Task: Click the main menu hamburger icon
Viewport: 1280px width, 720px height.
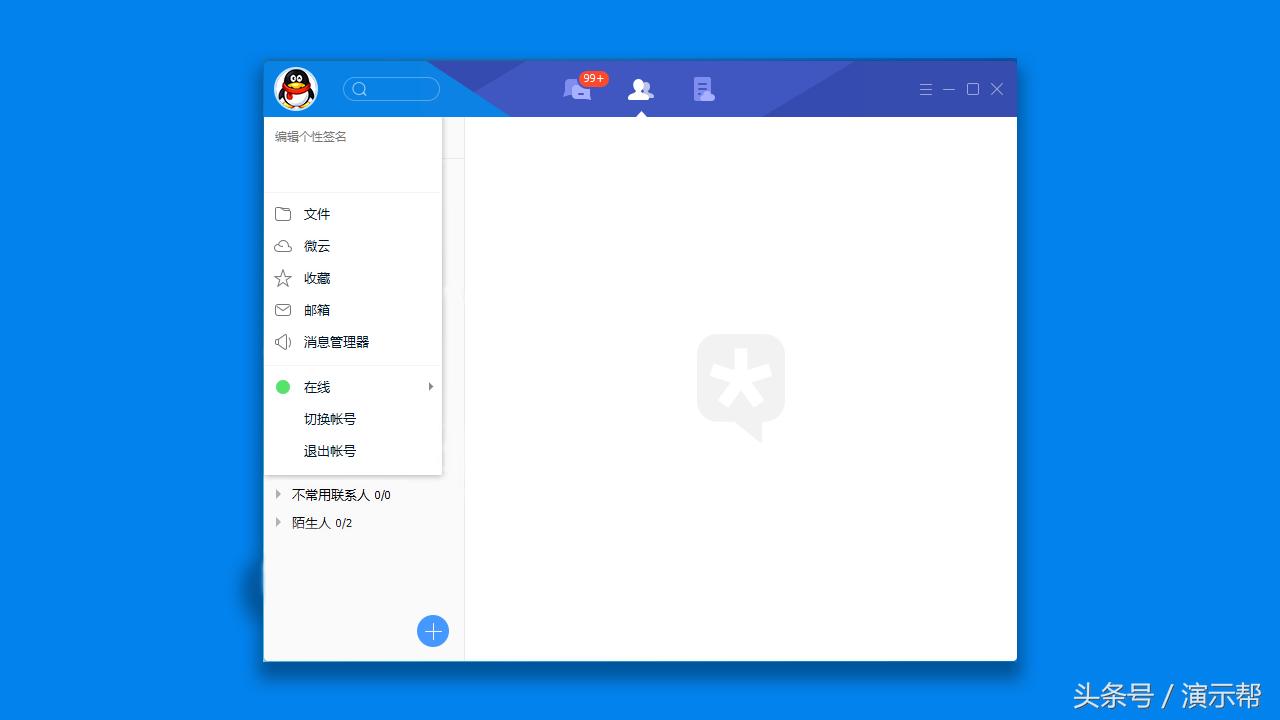Action: [x=925, y=89]
